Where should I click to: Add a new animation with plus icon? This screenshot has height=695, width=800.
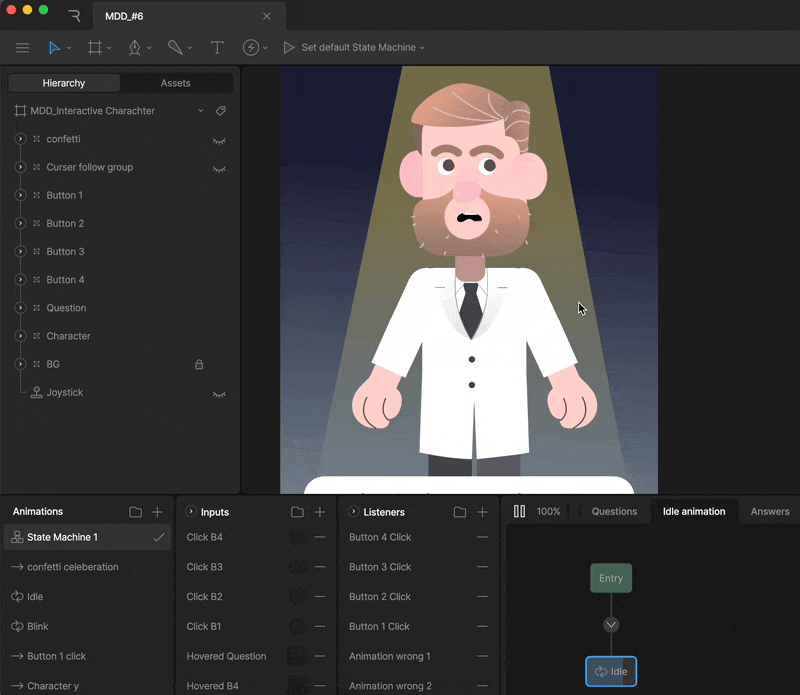[x=157, y=512]
